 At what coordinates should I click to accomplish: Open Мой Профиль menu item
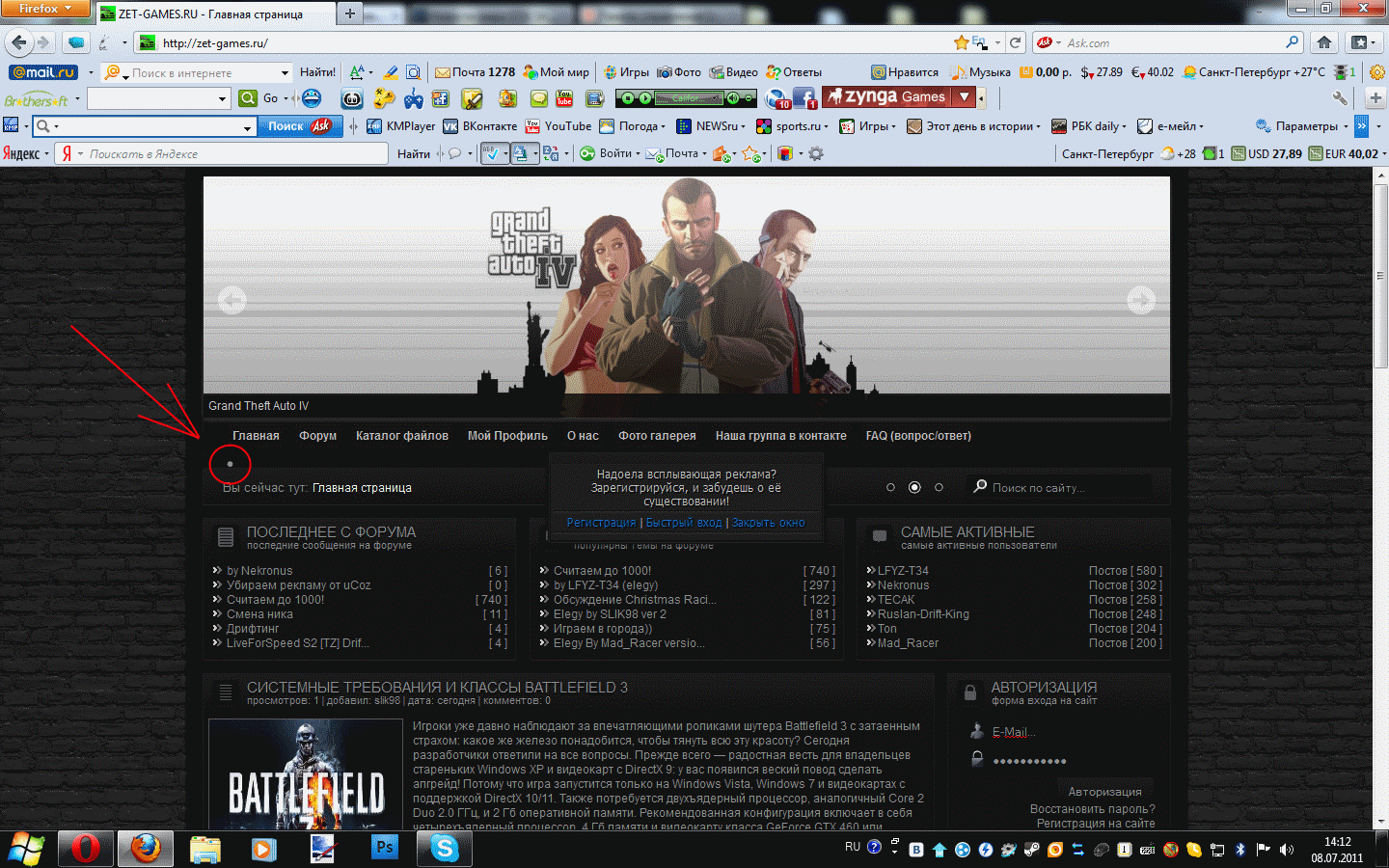507,436
